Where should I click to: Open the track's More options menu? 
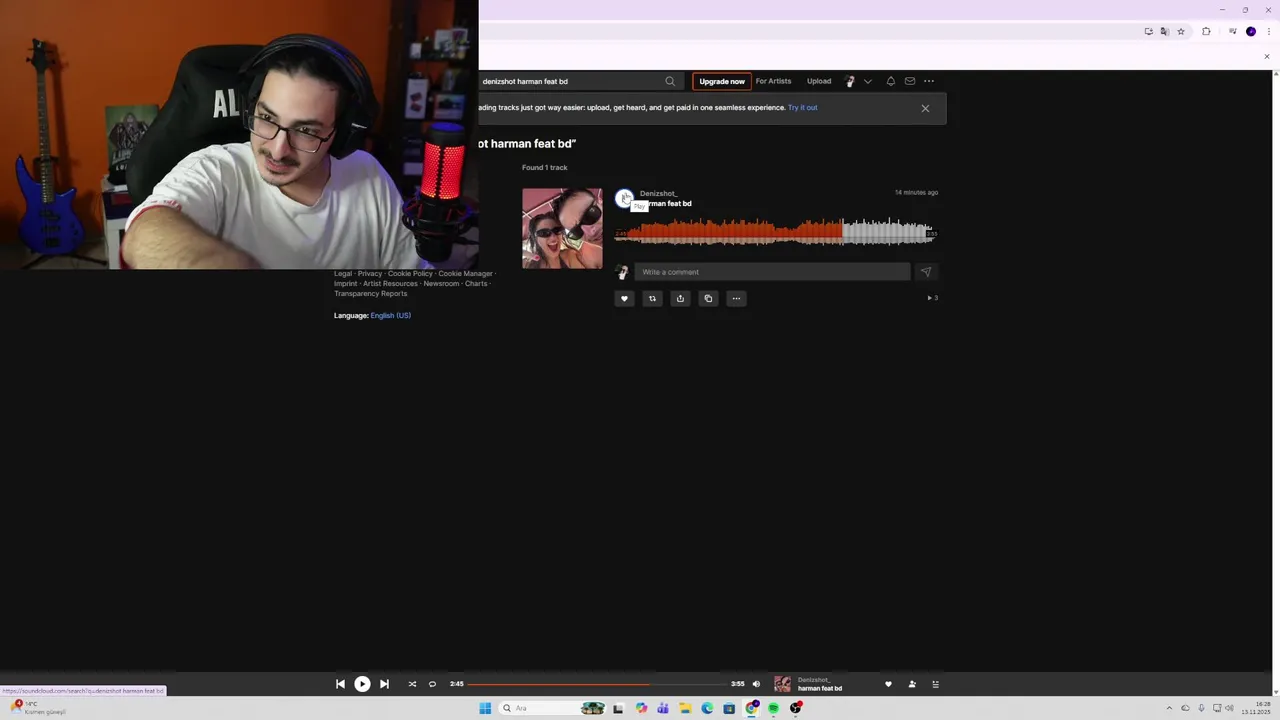(x=736, y=298)
